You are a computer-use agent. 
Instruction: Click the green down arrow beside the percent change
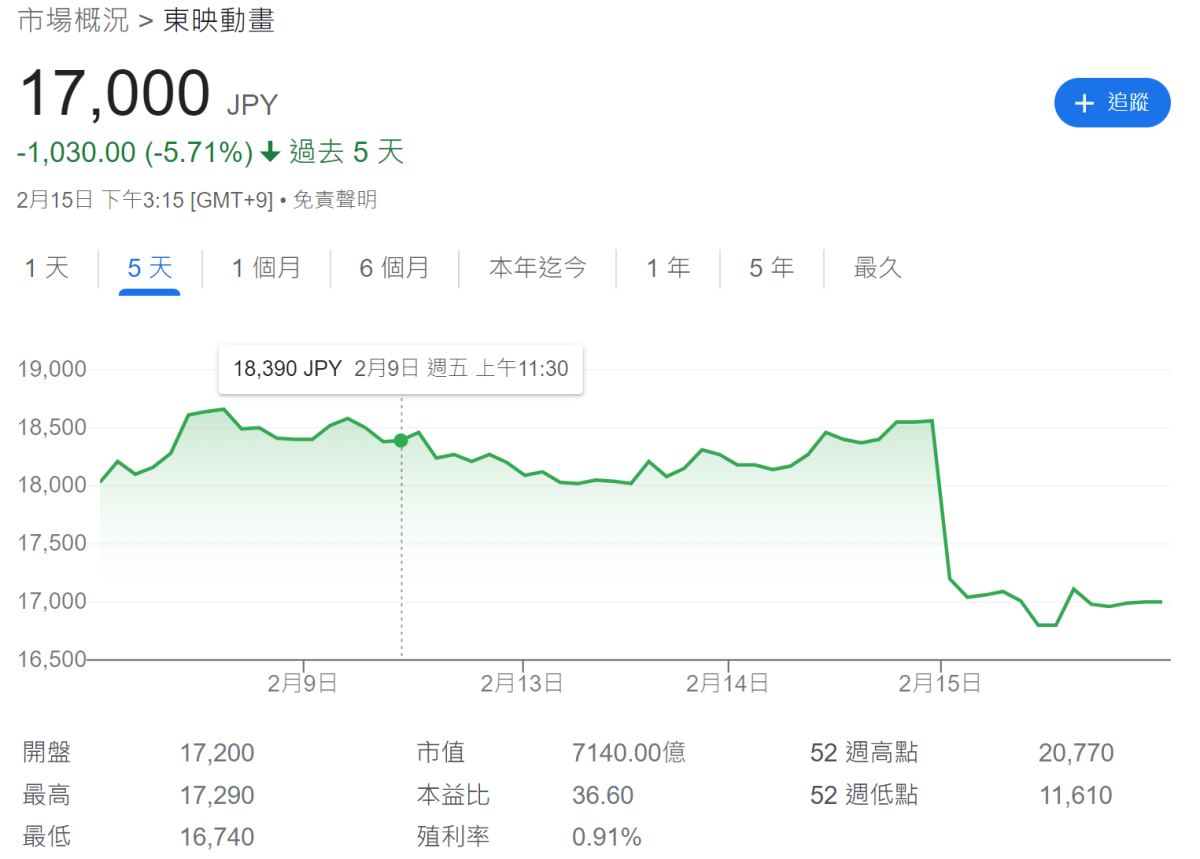[269, 153]
